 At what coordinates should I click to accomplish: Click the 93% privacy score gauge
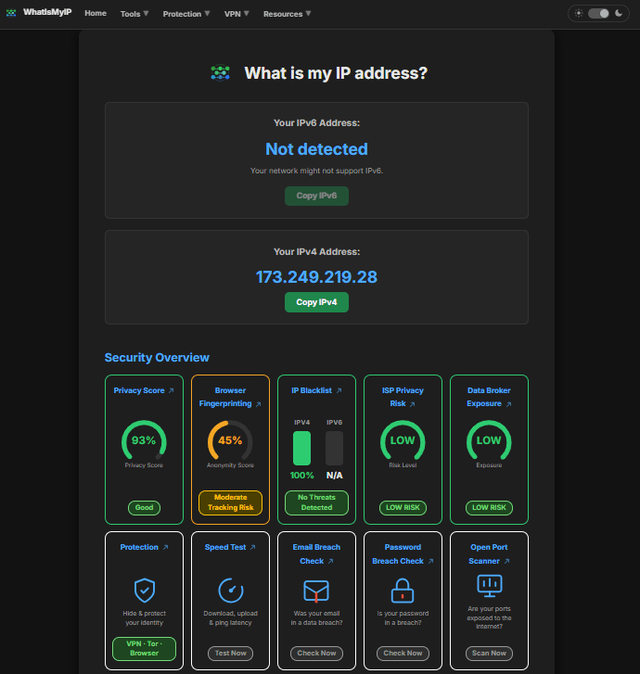point(144,440)
